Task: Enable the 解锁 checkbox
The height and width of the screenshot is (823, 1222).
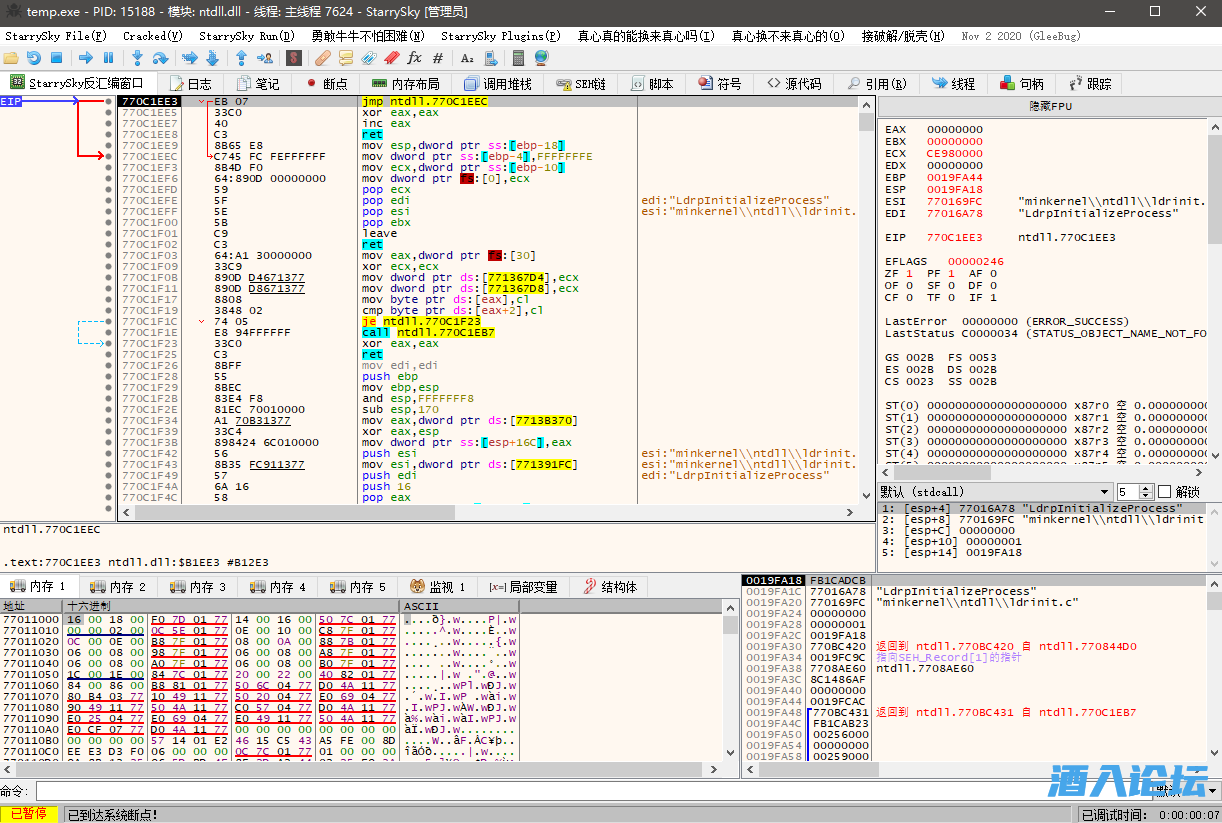Action: point(1164,492)
